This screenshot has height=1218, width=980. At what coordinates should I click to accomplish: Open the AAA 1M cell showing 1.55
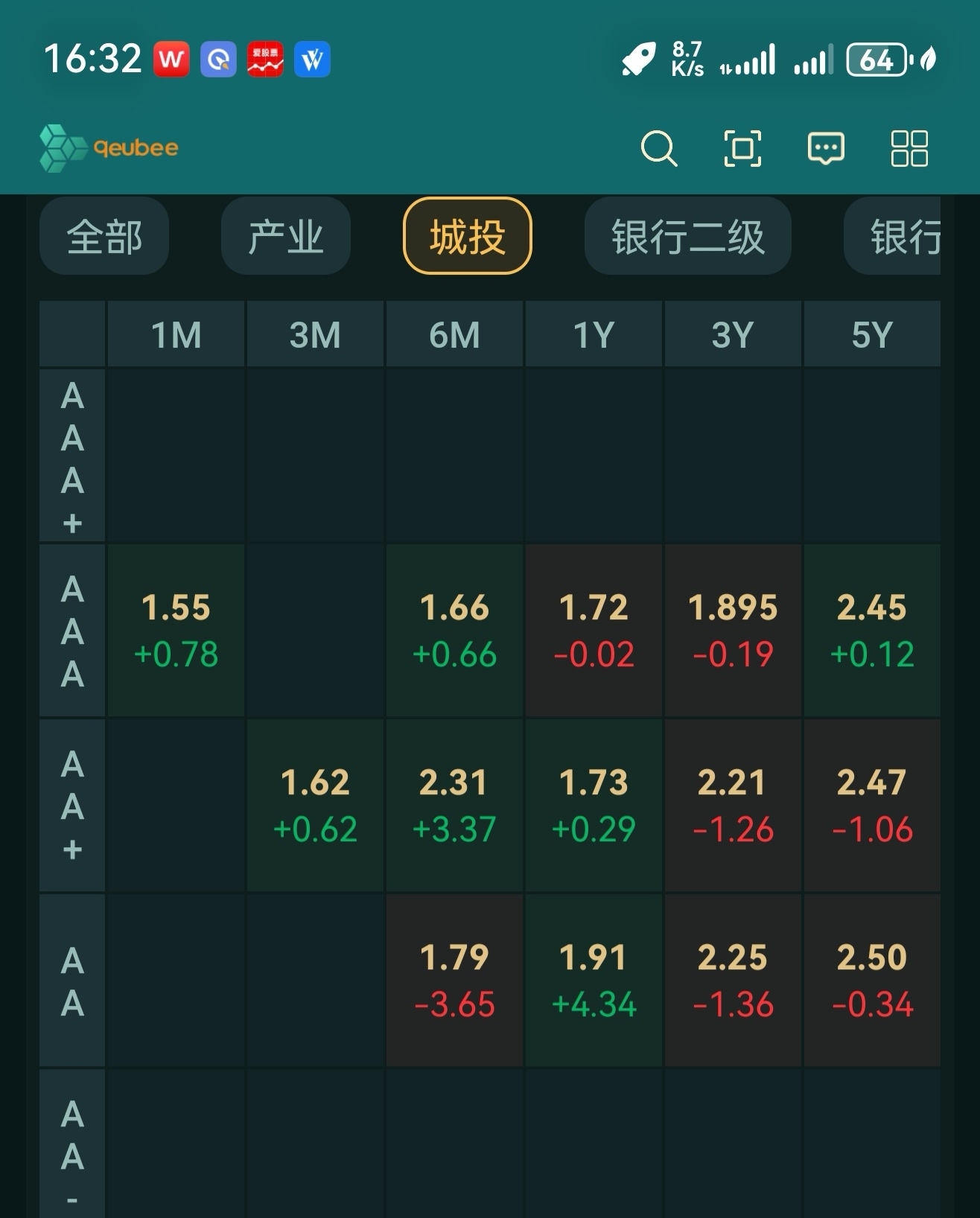[176, 631]
